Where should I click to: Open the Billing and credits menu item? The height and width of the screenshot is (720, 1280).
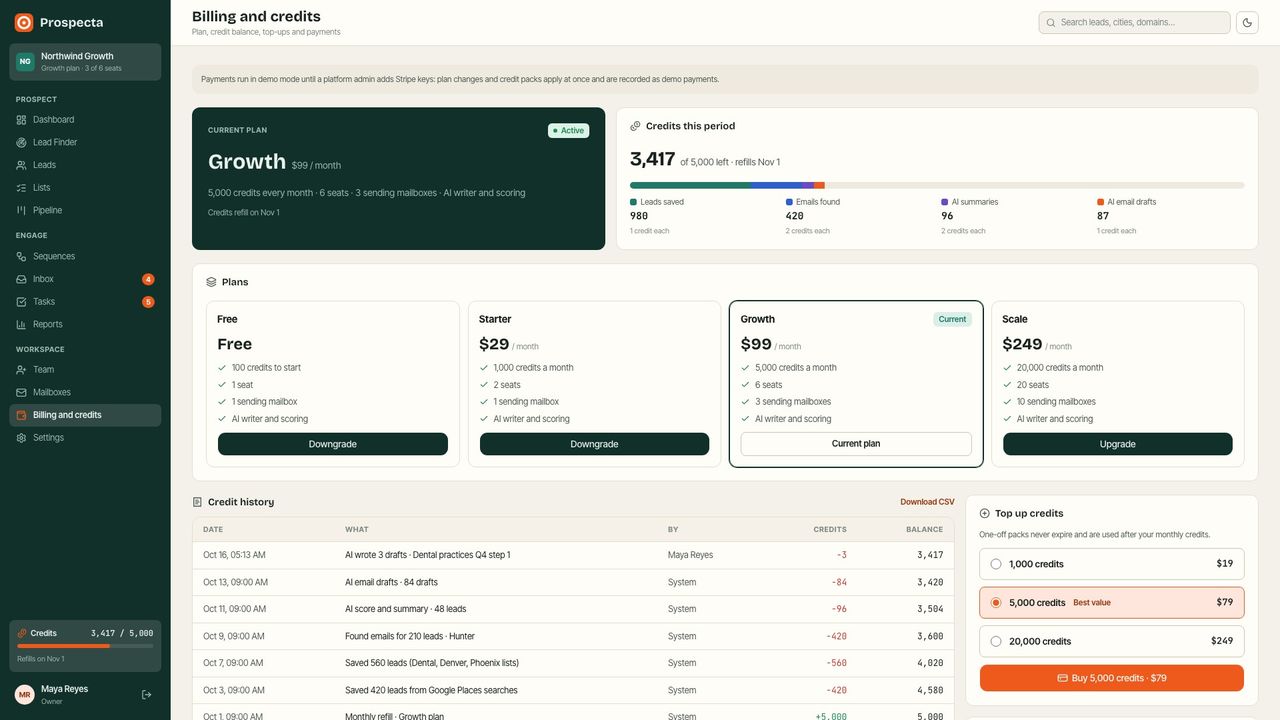click(x=85, y=415)
